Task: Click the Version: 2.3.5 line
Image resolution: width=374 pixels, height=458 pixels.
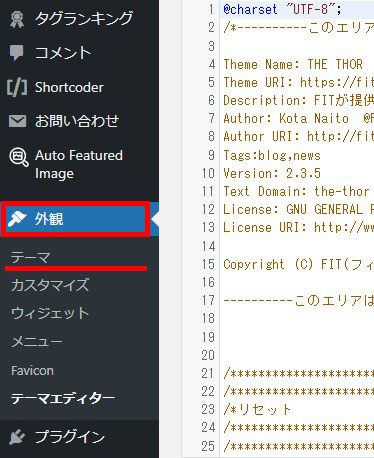Action: [x=272, y=173]
